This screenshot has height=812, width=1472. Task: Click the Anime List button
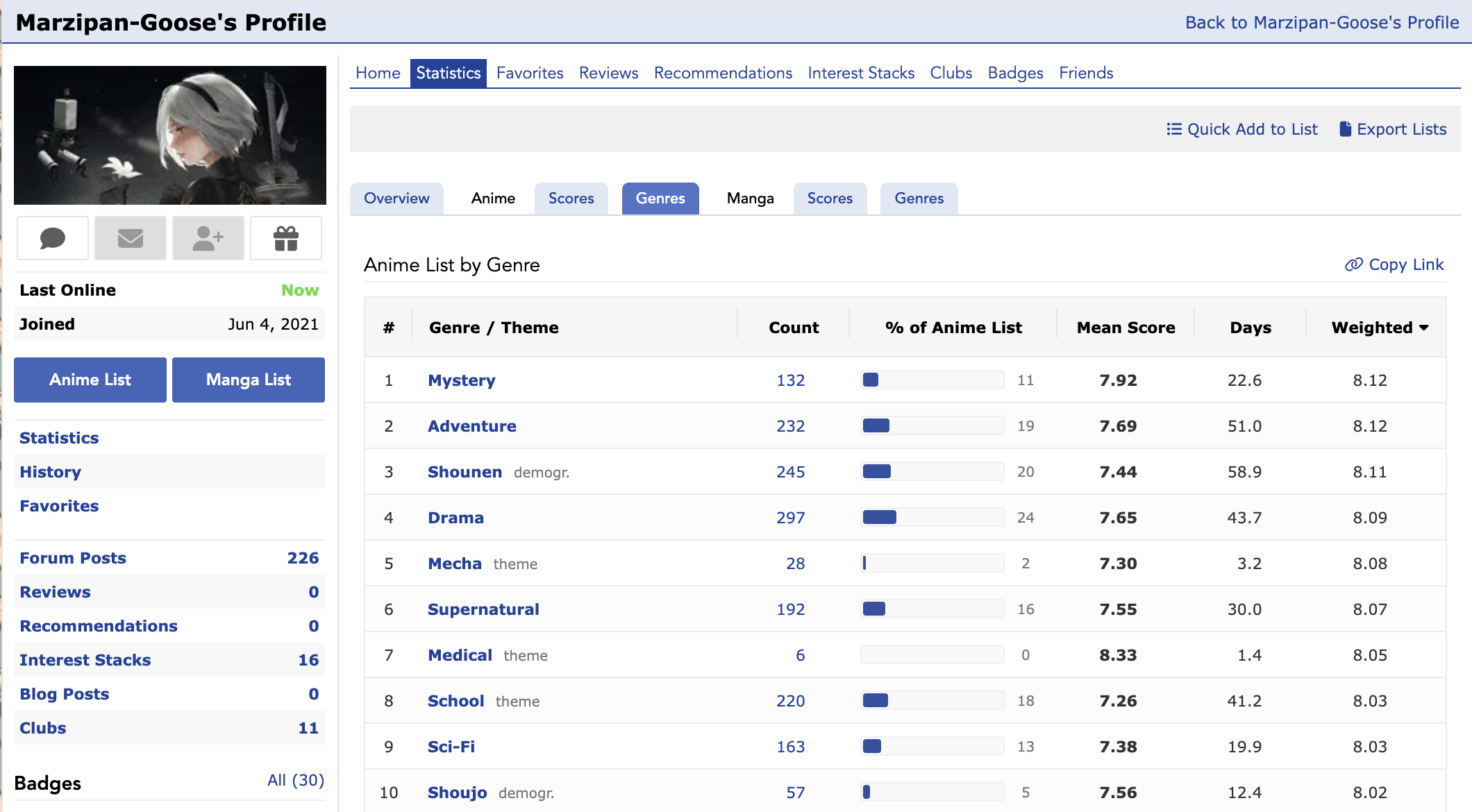pos(90,380)
